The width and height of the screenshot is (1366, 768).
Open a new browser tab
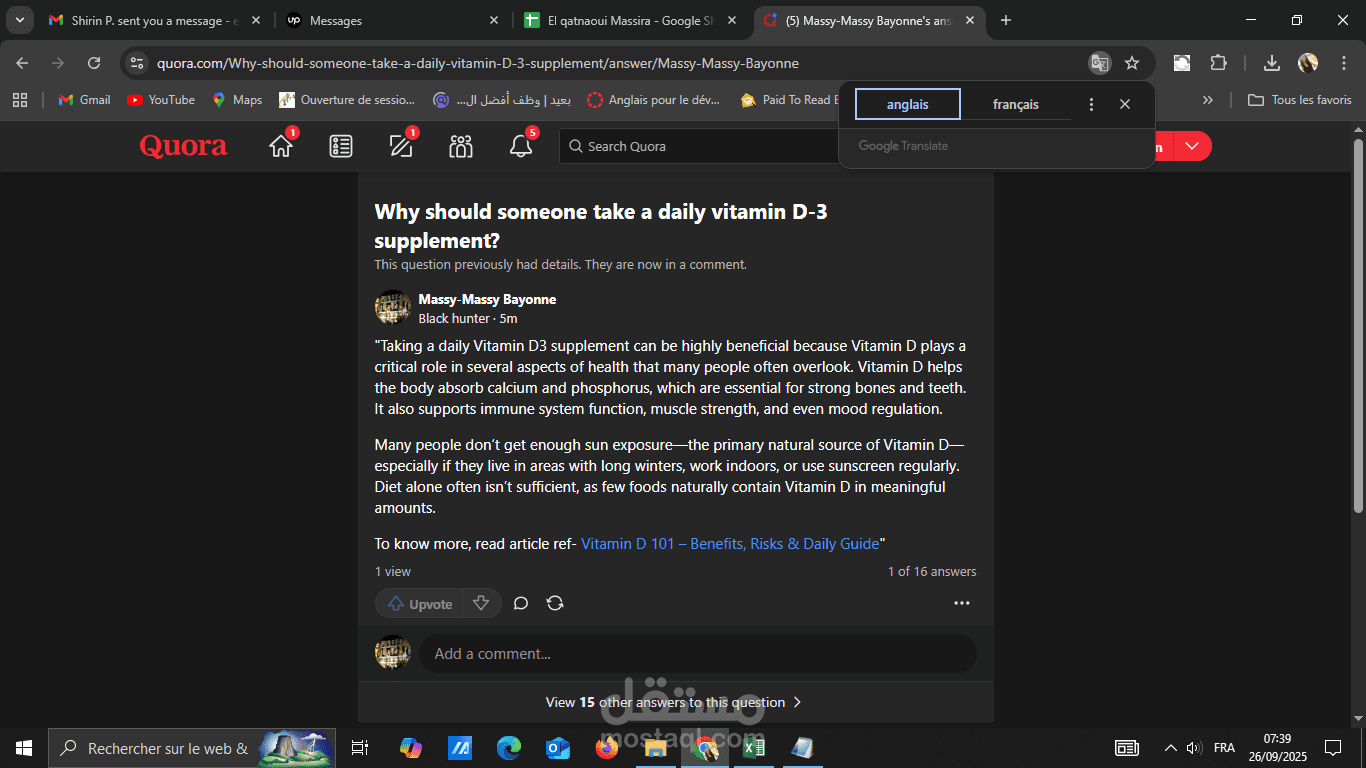click(1006, 20)
